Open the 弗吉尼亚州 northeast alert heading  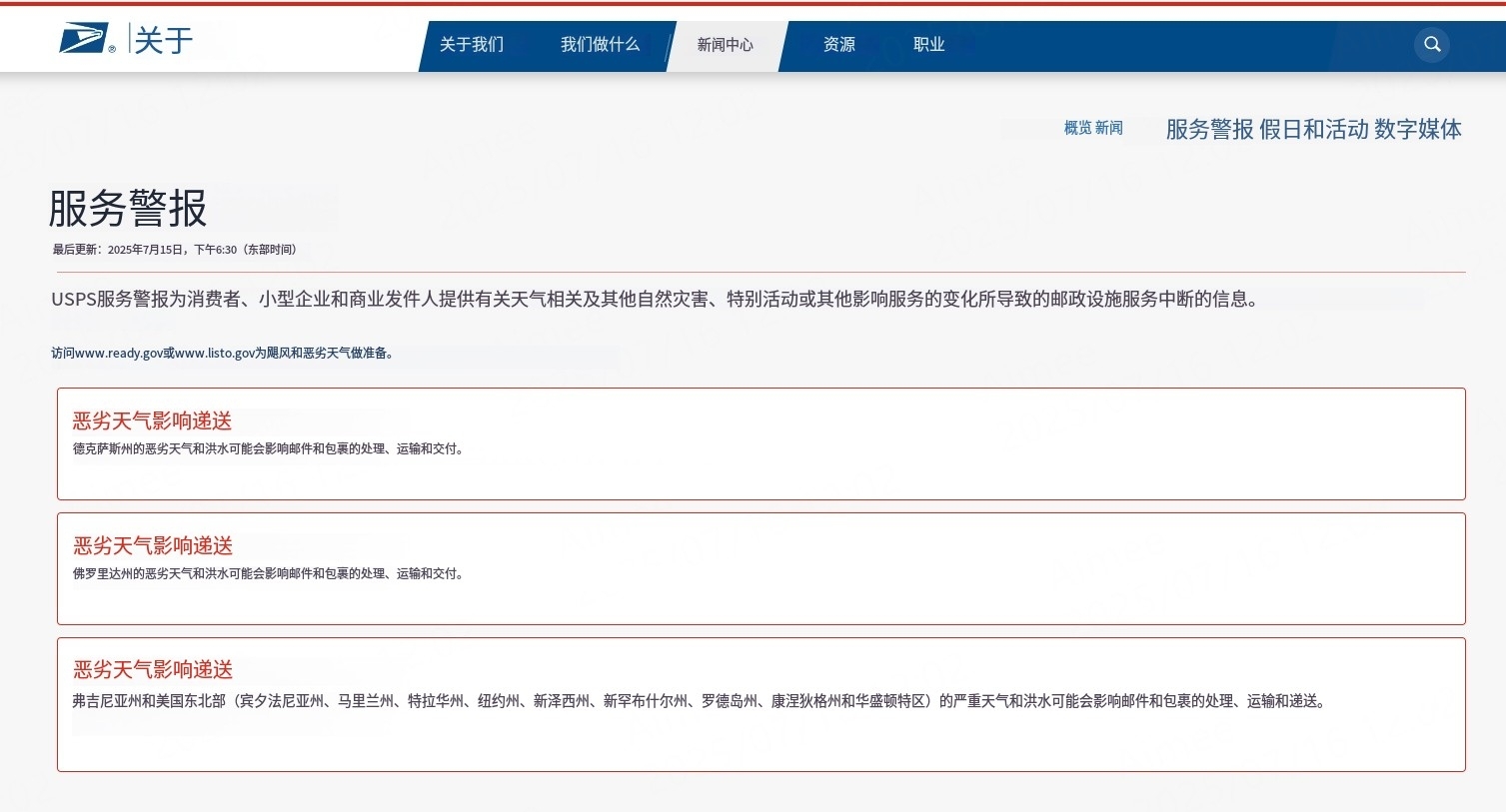[153, 669]
